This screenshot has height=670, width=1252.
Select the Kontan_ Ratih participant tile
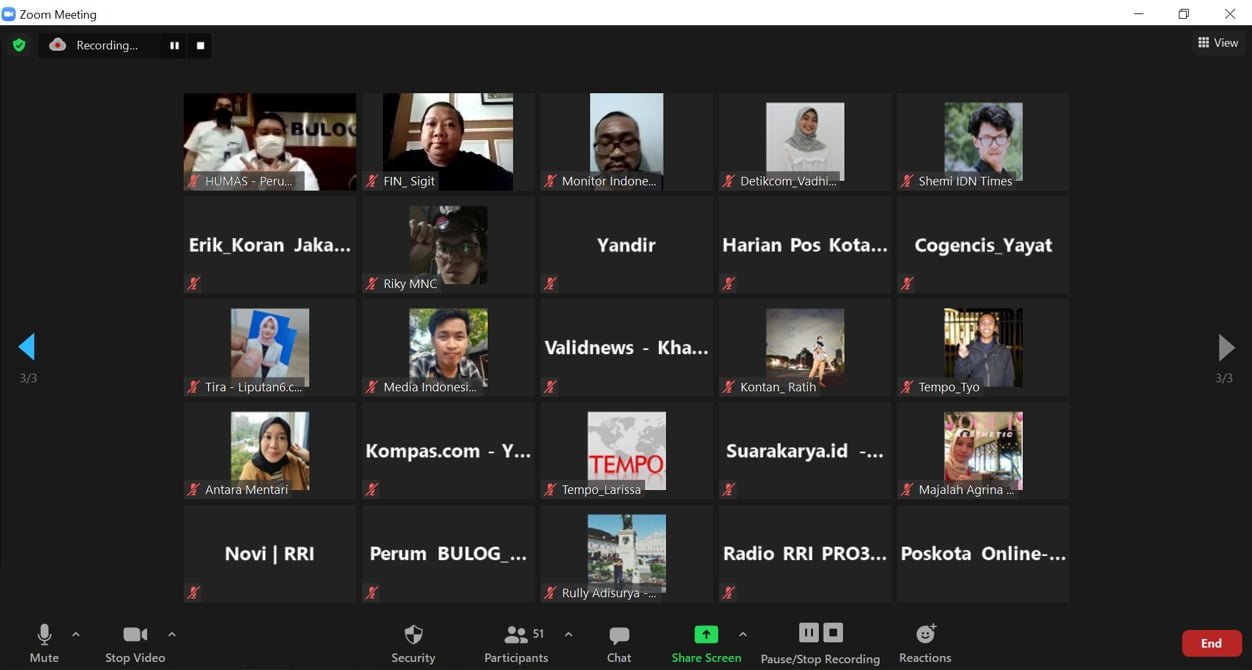(x=805, y=348)
